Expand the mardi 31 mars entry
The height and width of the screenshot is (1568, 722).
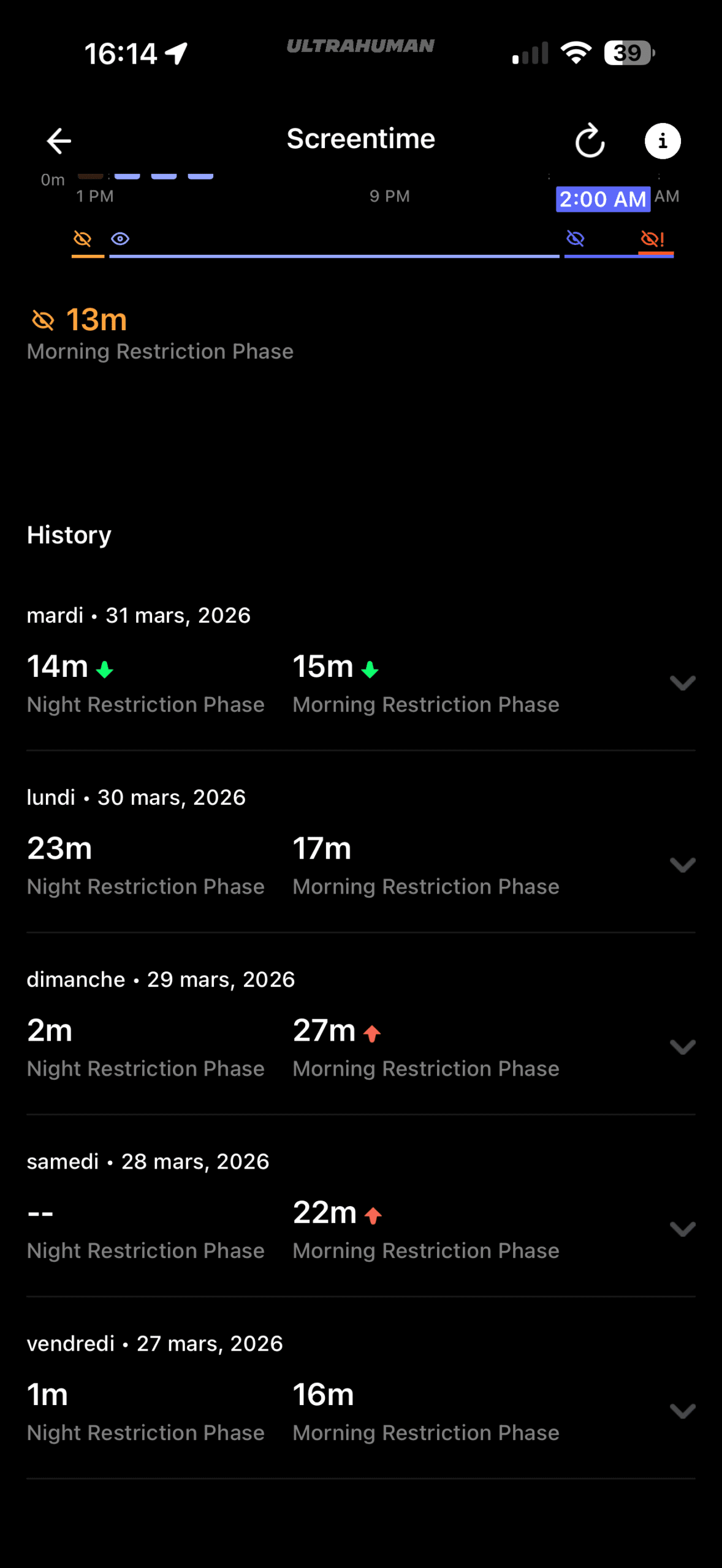(x=682, y=683)
